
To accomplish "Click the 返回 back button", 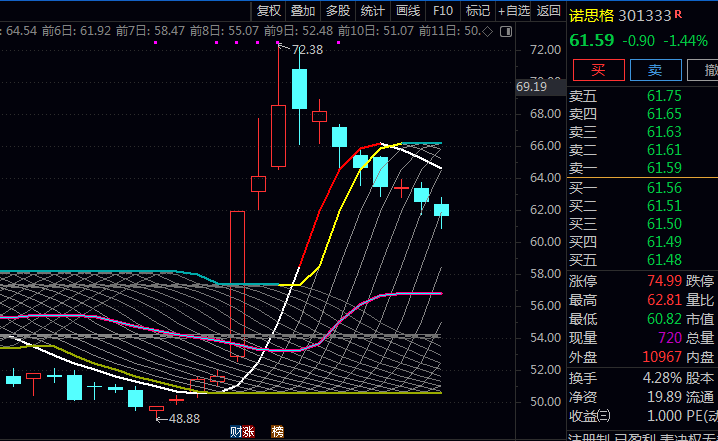I will (x=549, y=11).
